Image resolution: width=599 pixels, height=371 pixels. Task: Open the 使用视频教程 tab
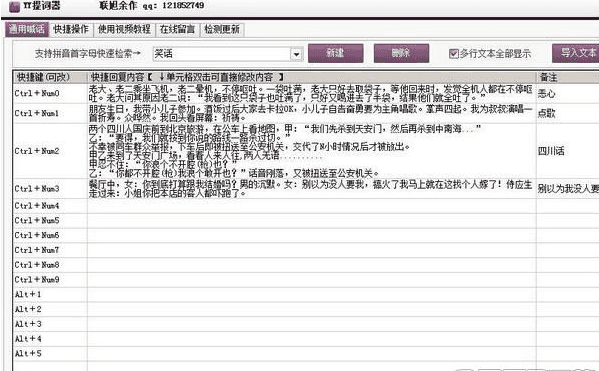(124, 29)
